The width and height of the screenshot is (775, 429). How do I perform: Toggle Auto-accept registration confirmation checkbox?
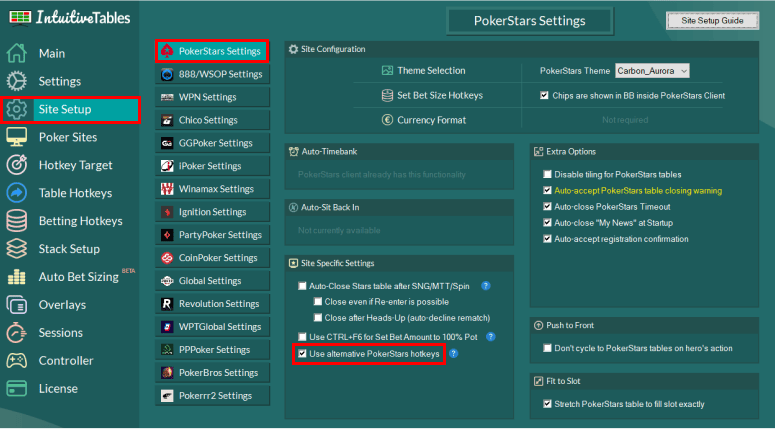tap(547, 239)
